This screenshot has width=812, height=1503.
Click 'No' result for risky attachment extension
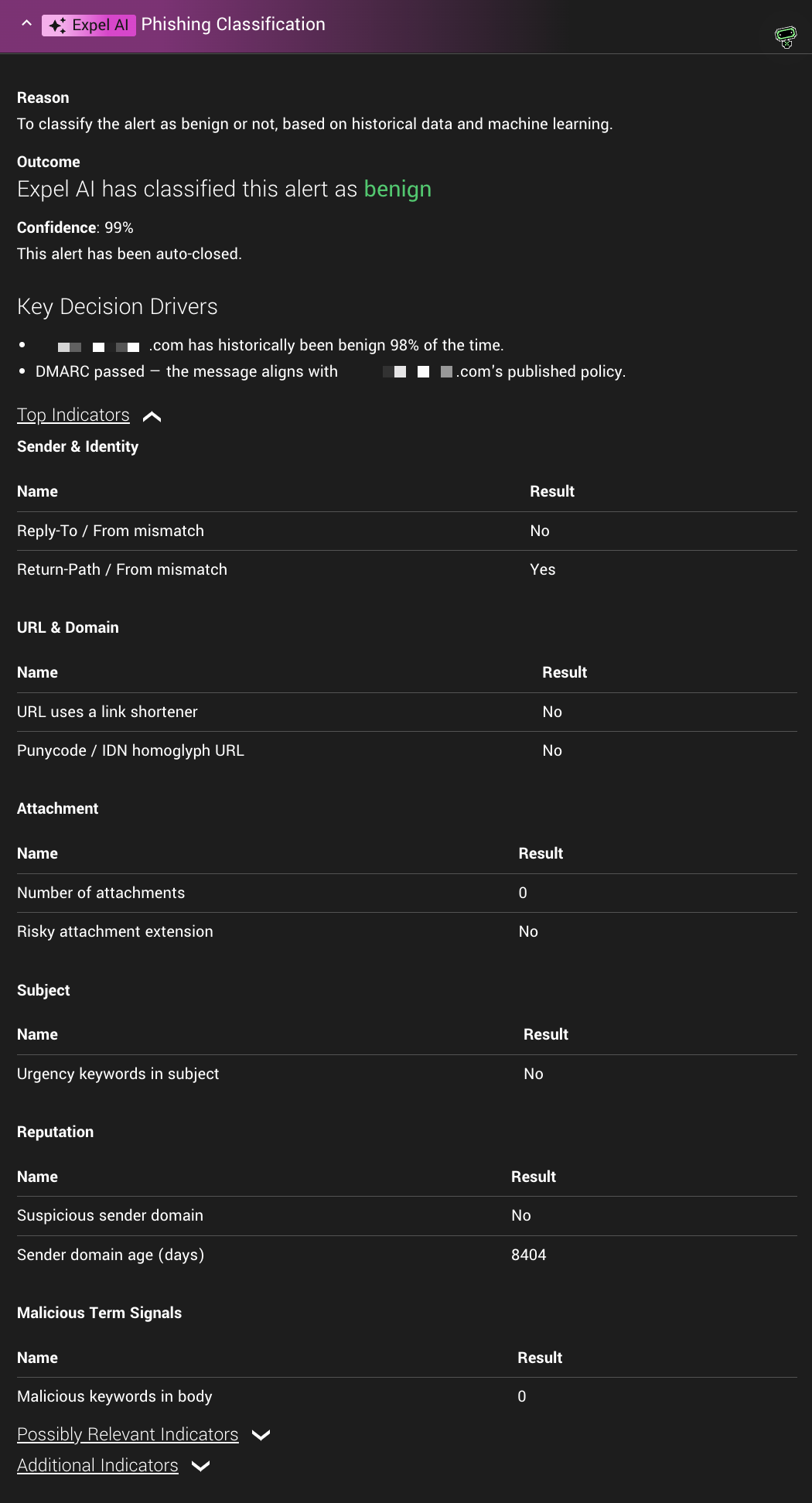click(528, 931)
